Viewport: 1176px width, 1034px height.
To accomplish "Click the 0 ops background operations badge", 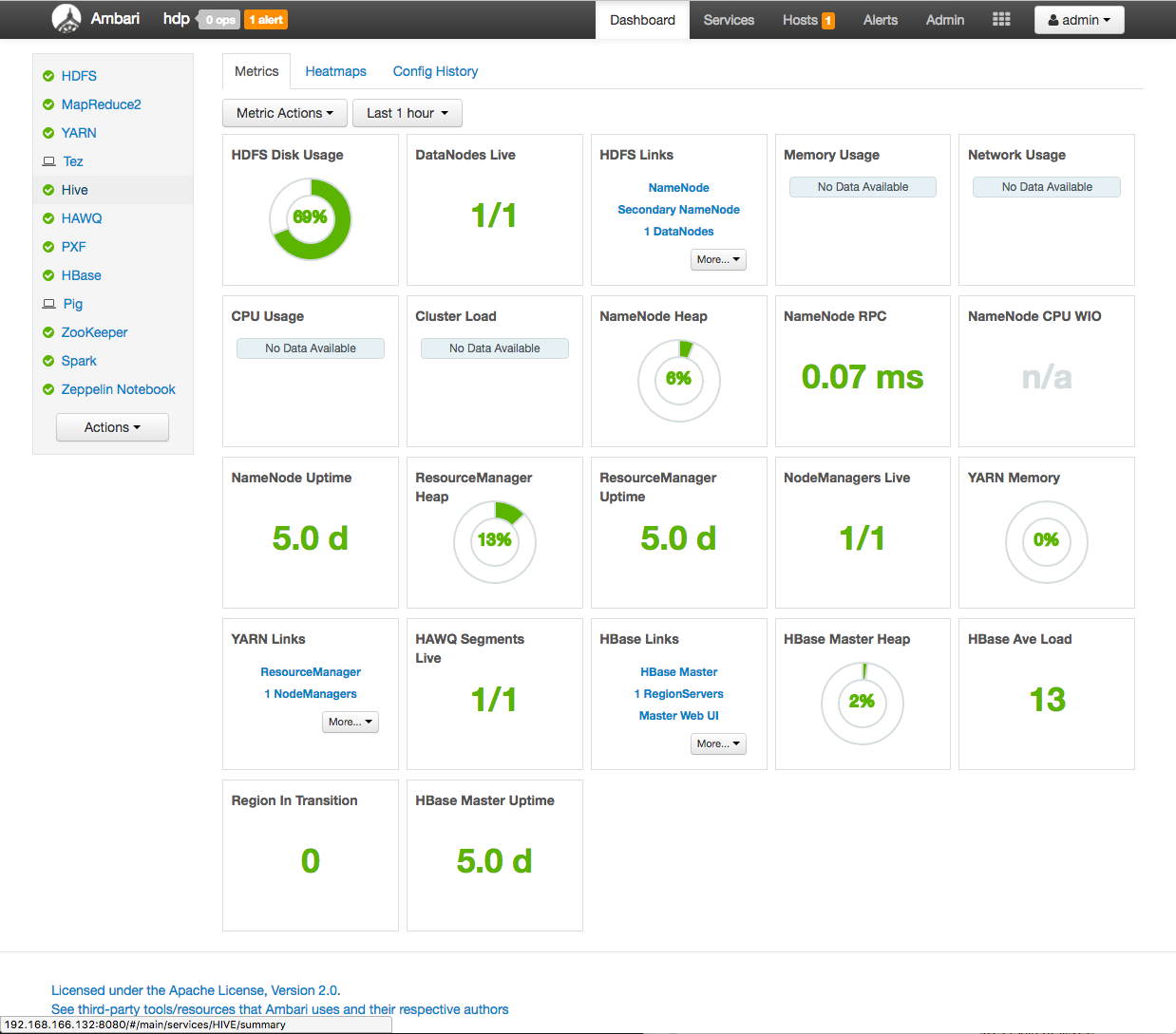I will click(x=220, y=20).
